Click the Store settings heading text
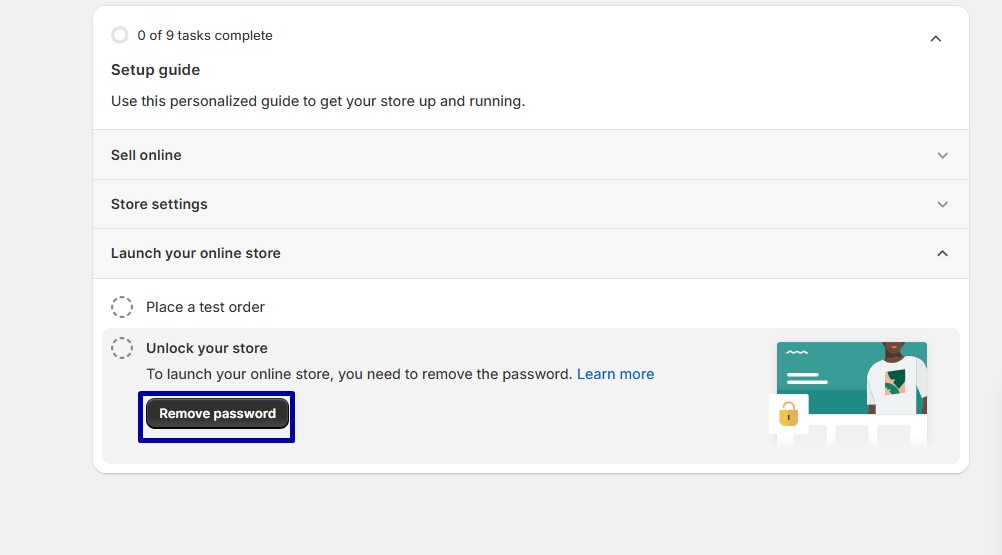1002x555 pixels. point(159,204)
